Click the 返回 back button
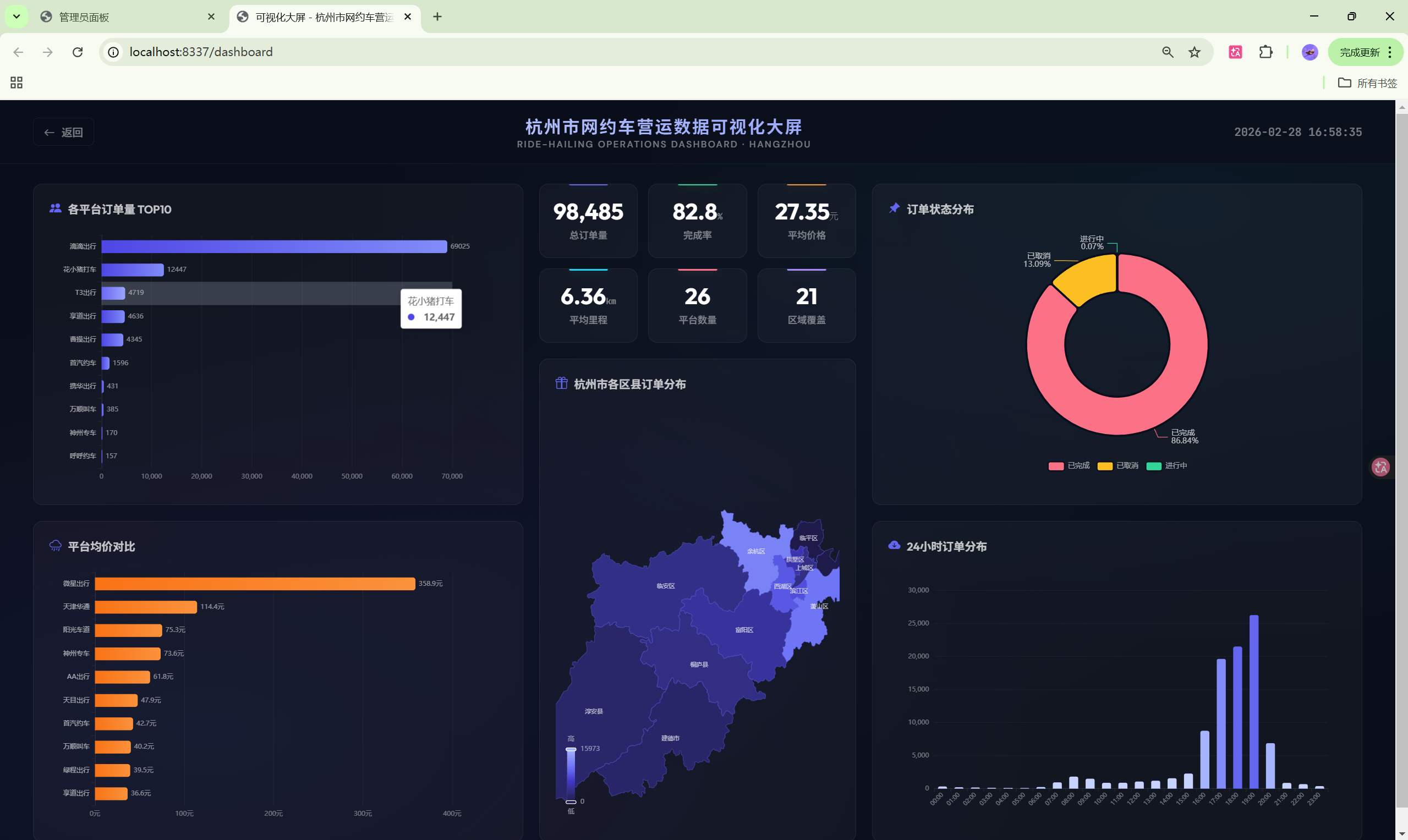Screen dimensions: 1408x840 click(63, 133)
